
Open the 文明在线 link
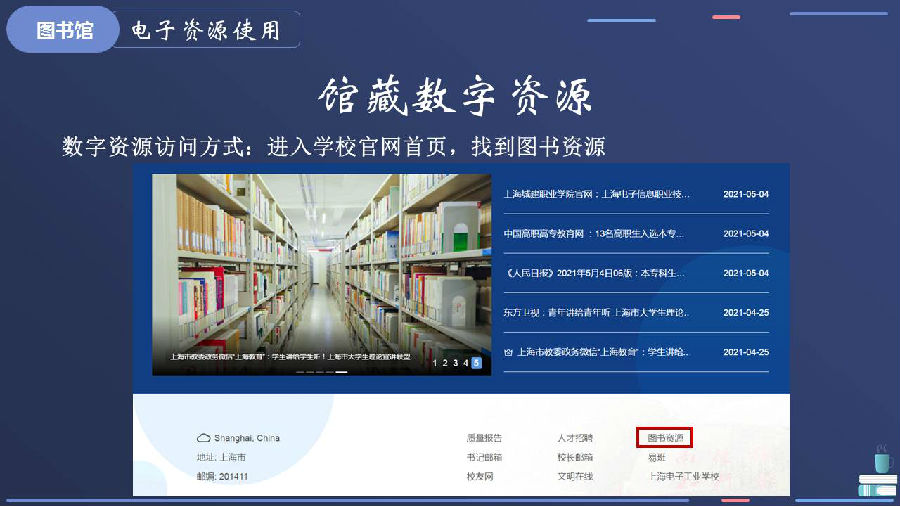click(575, 476)
